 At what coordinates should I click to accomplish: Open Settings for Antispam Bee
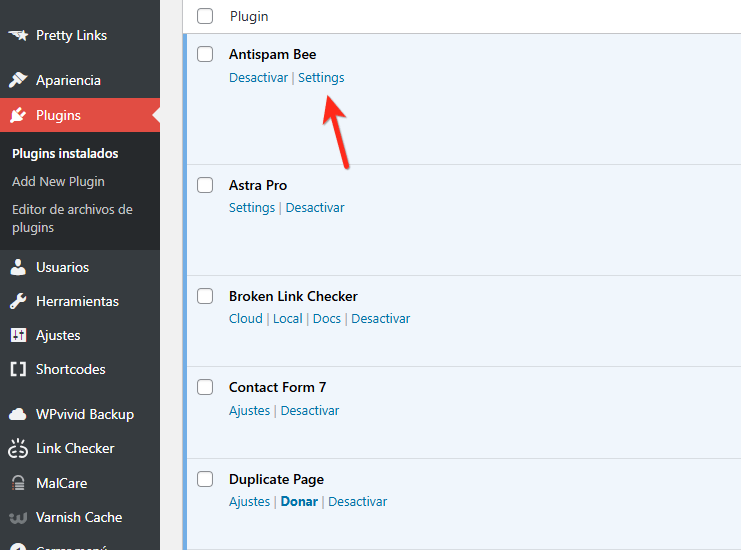pyautogui.click(x=321, y=77)
